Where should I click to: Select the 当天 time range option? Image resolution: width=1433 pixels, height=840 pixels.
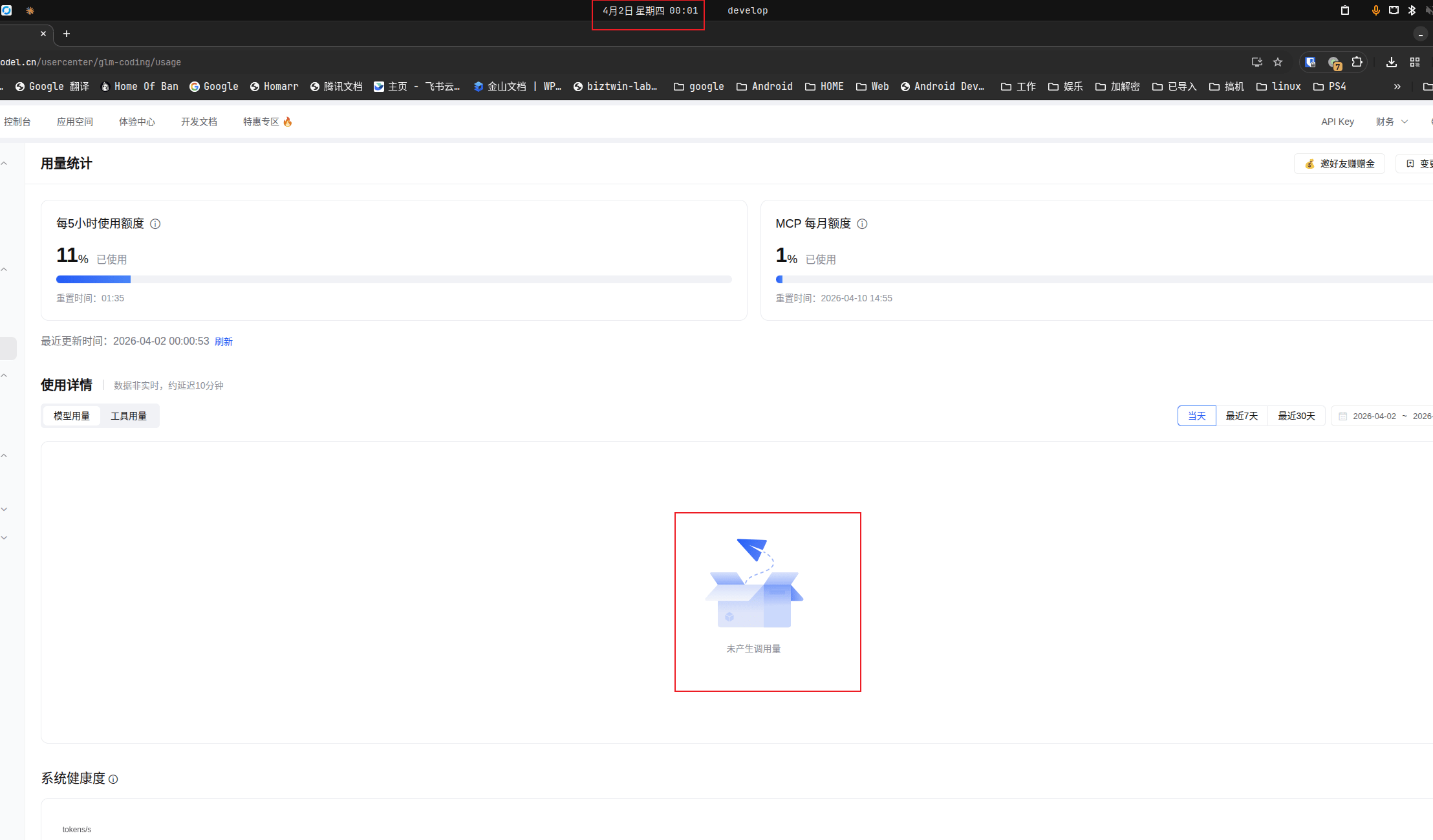coord(1196,416)
